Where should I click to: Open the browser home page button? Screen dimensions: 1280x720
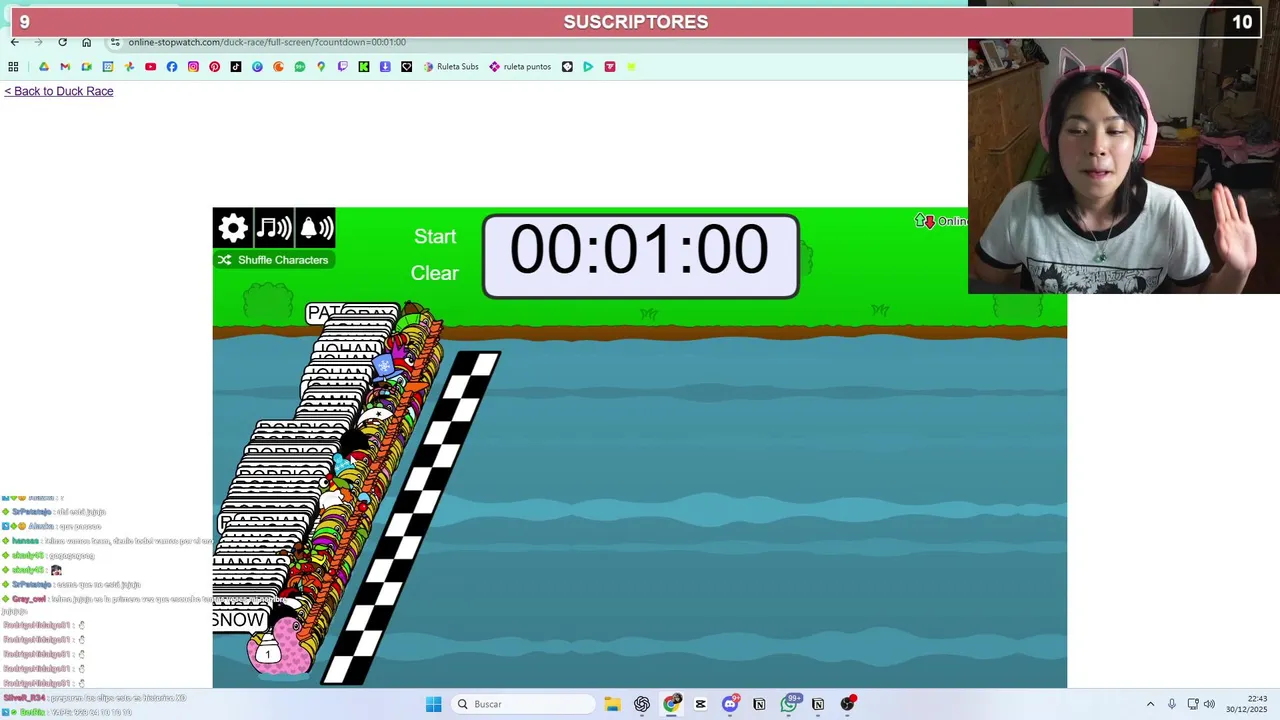coord(86,42)
